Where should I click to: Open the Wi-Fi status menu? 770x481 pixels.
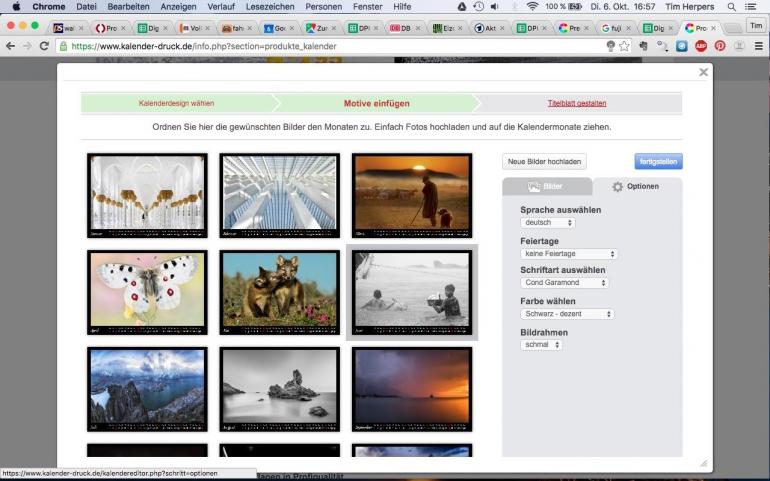(532, 6)
